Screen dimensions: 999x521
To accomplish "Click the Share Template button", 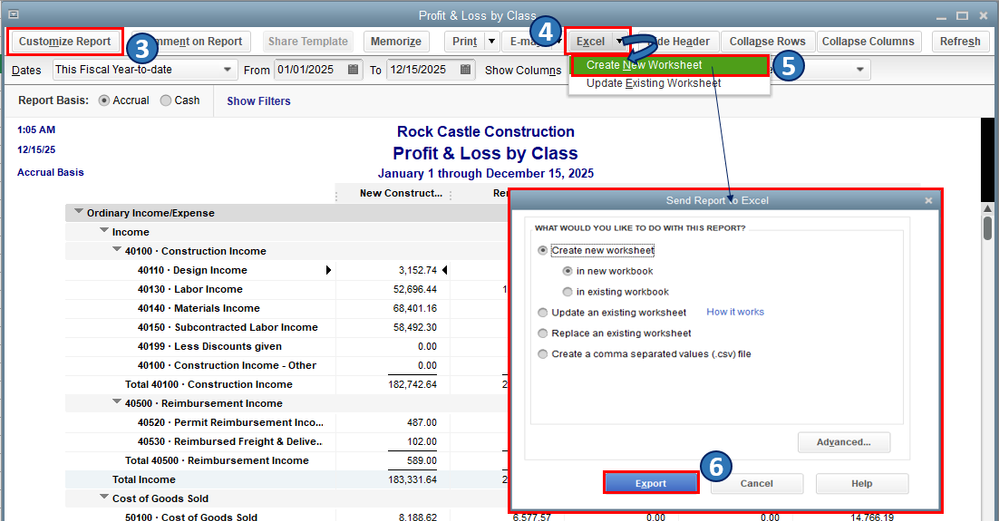I will (x=308, y=41).
